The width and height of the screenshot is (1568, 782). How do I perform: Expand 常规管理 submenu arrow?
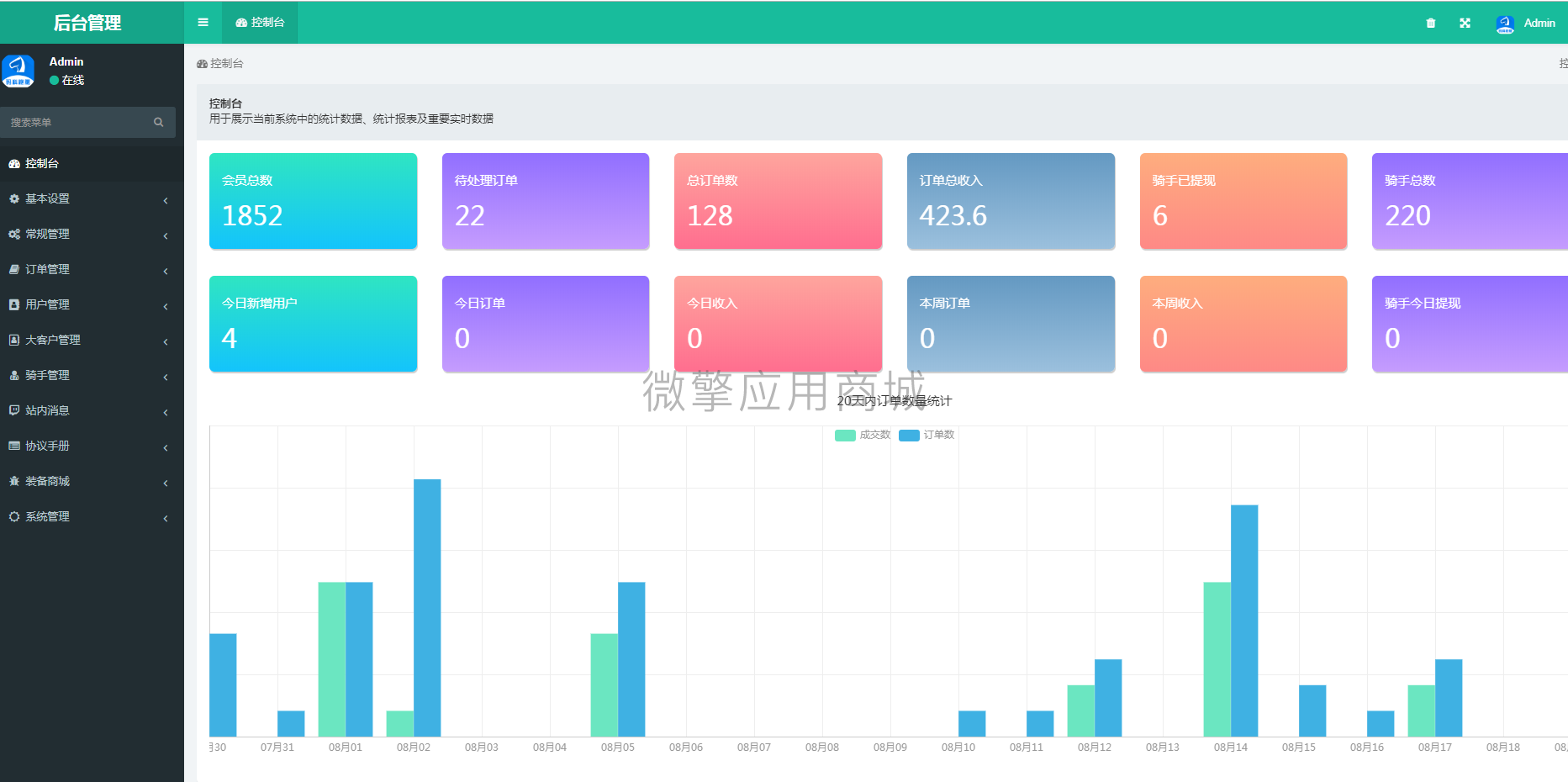pos(166,235)
